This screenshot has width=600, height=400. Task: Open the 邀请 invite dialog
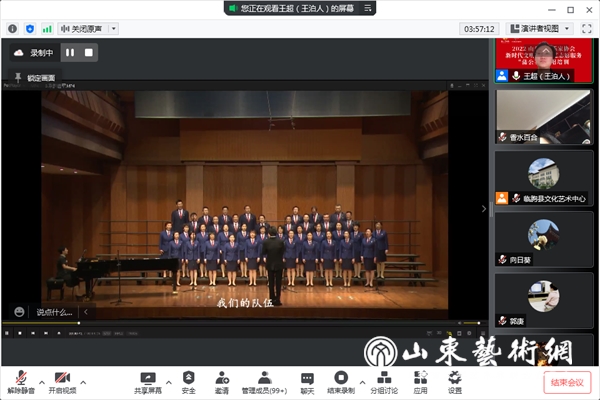coord(222,382)
